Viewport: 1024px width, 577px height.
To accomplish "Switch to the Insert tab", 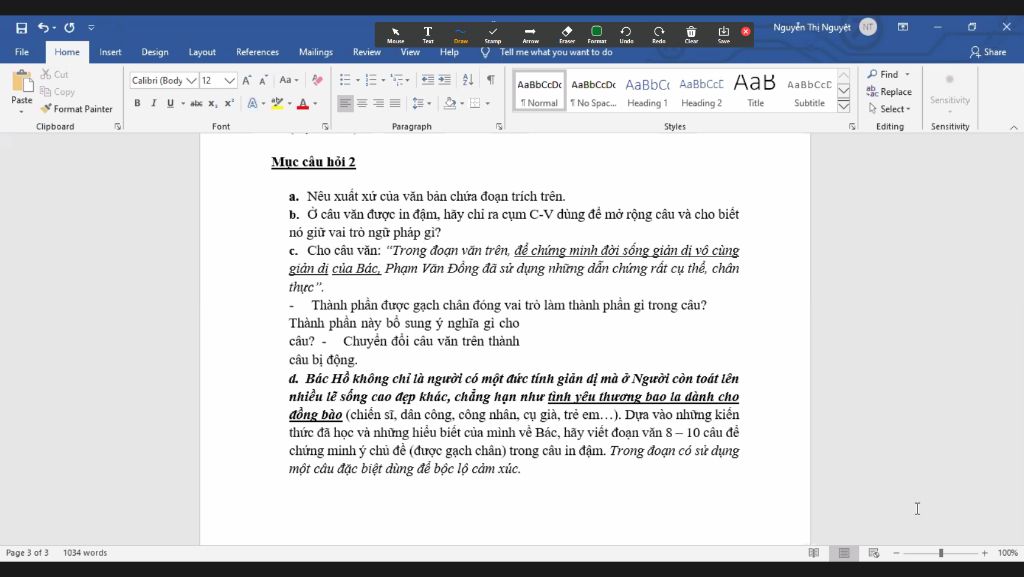I will click(110, 52).
